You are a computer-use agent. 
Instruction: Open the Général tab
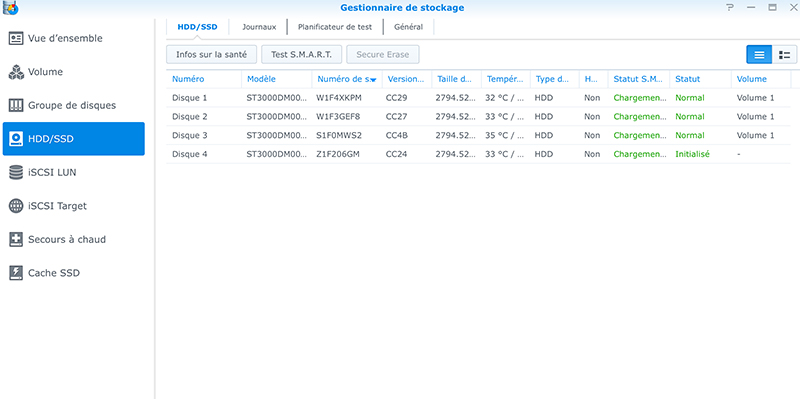tap(409, 27)
